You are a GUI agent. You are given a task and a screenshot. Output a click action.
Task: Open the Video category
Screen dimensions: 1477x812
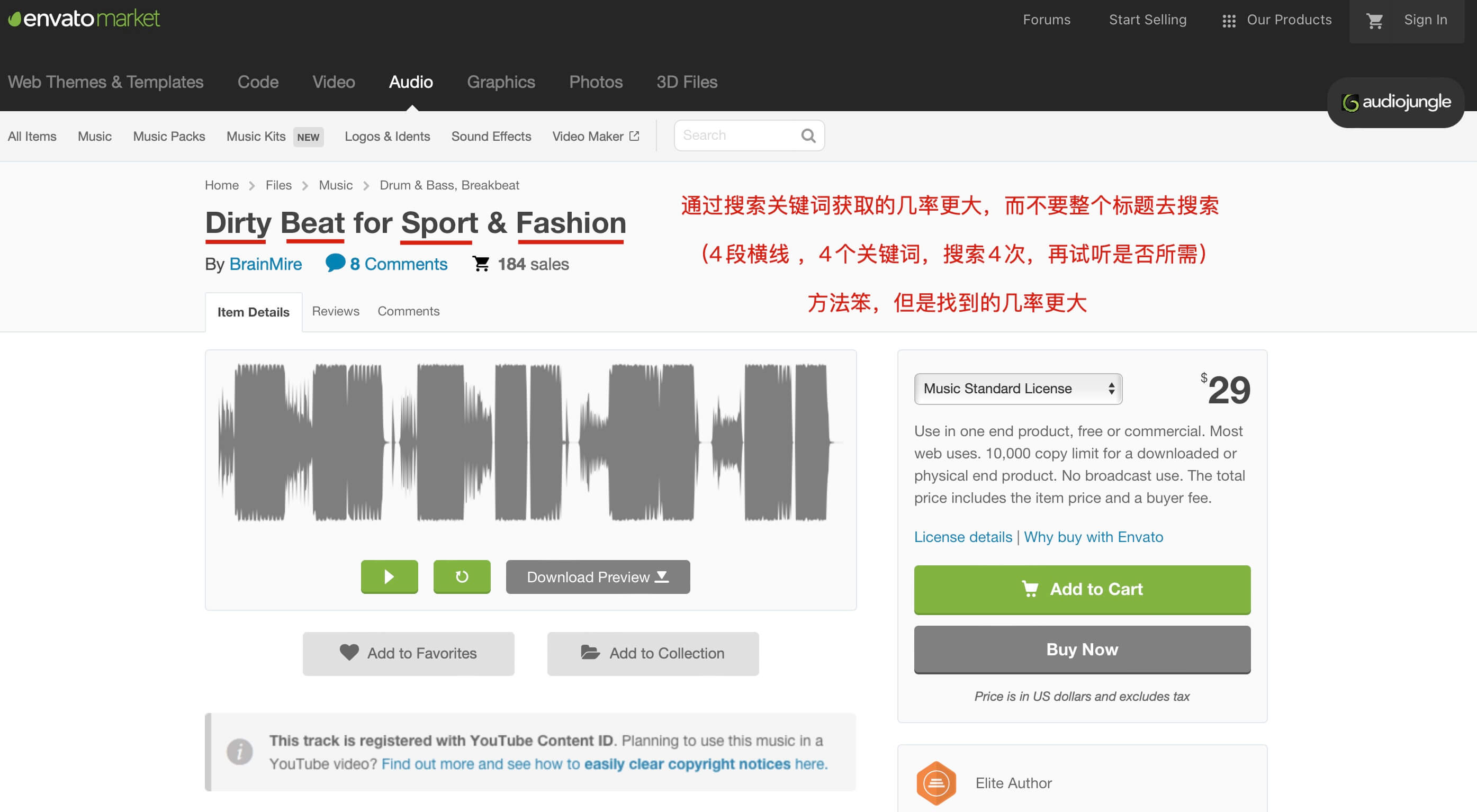pyautogui.click(x=334, y=82)
